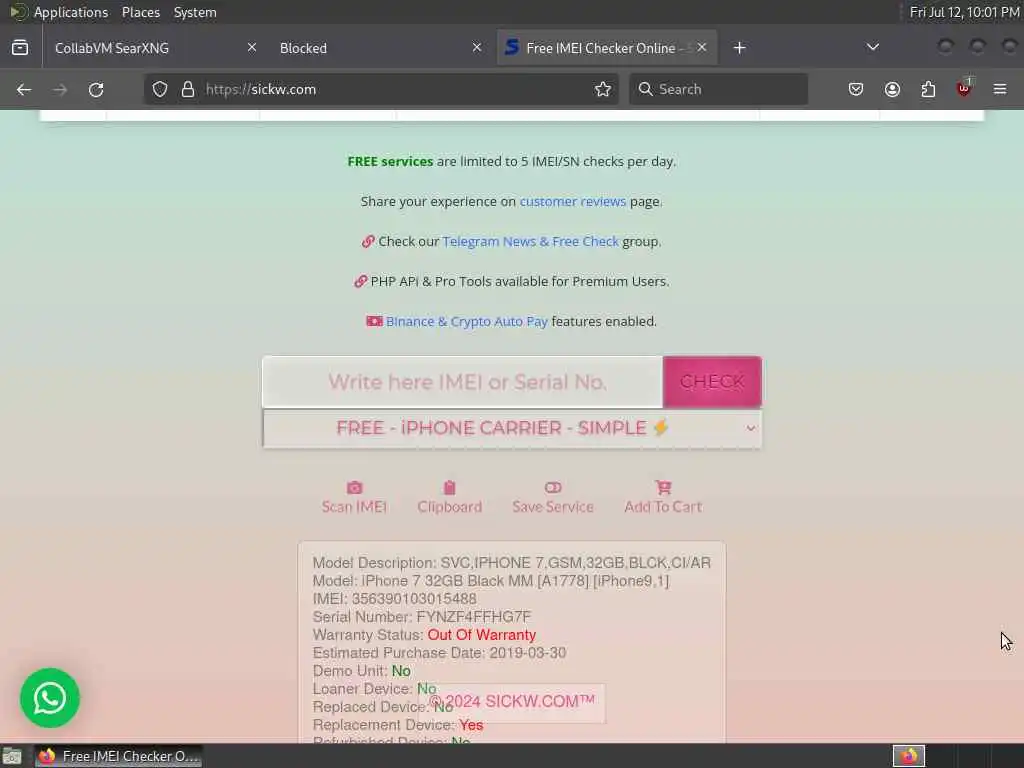Expand the FREE - iPHONE CARRIER - SIMPLE dropdown

tap(512, 428)
